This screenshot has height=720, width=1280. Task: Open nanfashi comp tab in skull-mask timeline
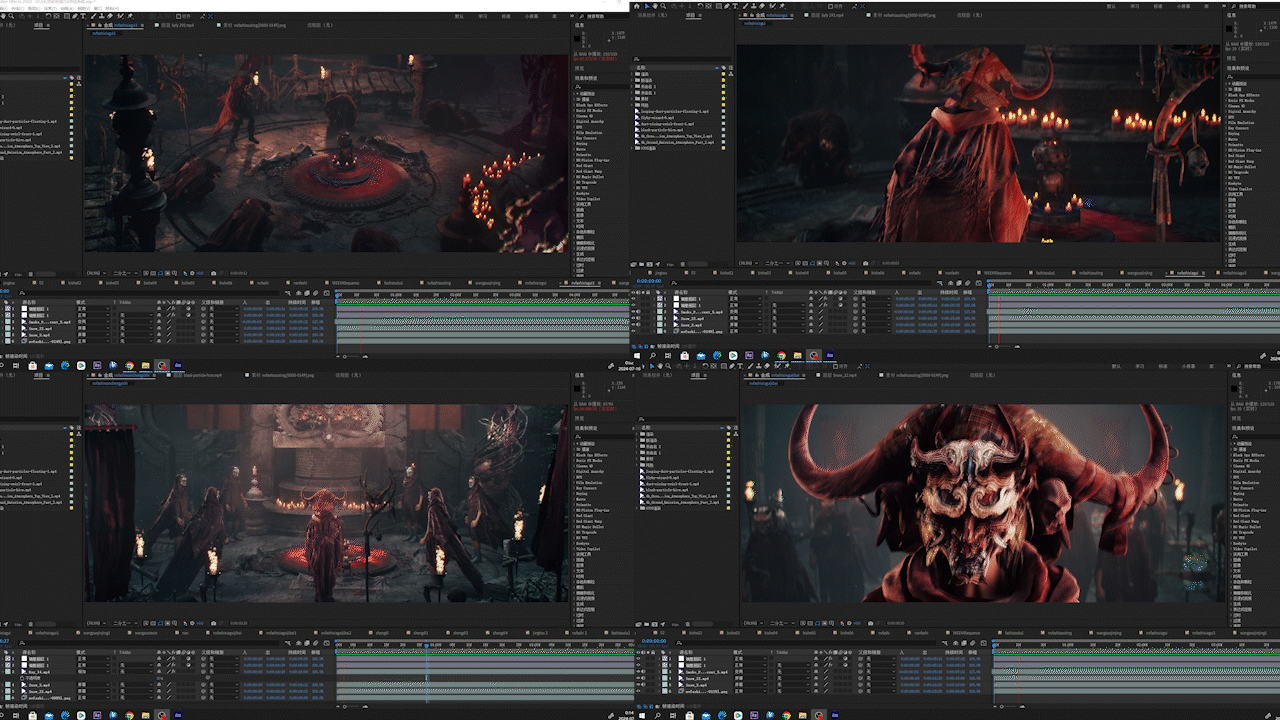pyautogui.click(x=921, y=633)
